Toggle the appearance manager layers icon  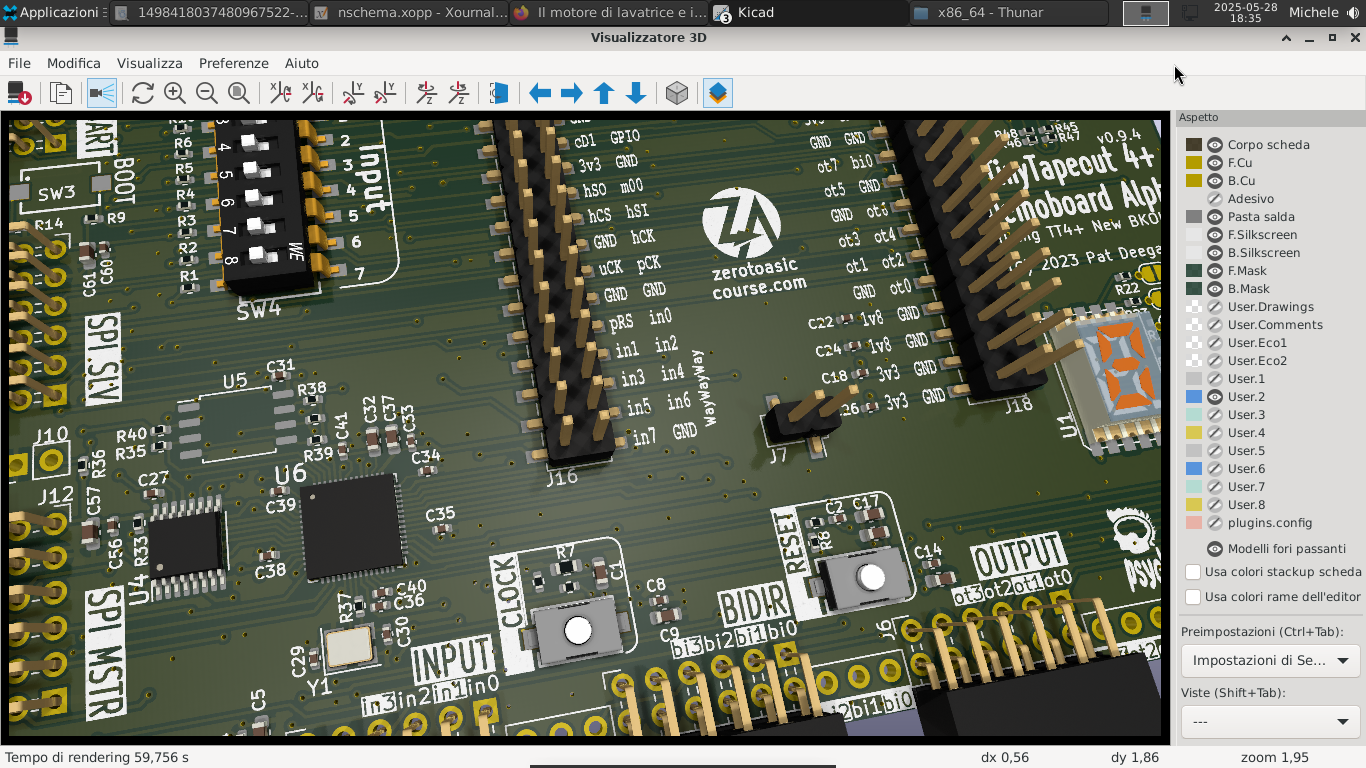(x=718, y=93)
